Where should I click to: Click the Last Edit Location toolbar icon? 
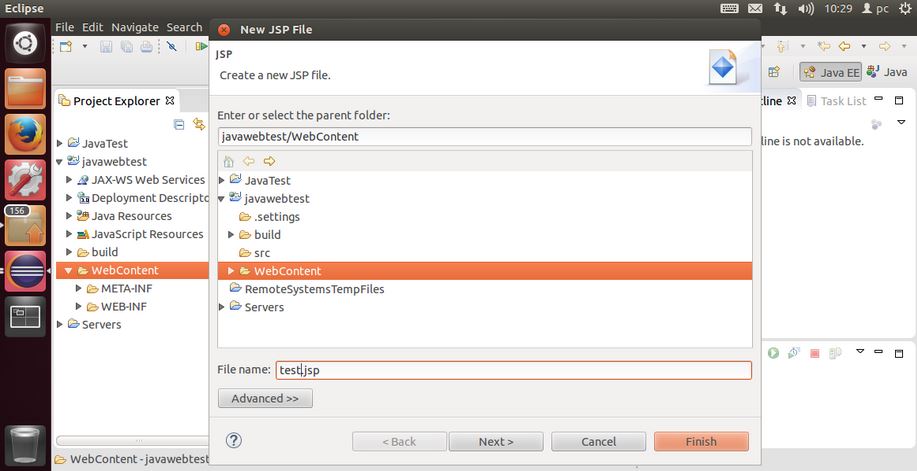point(824,46)
